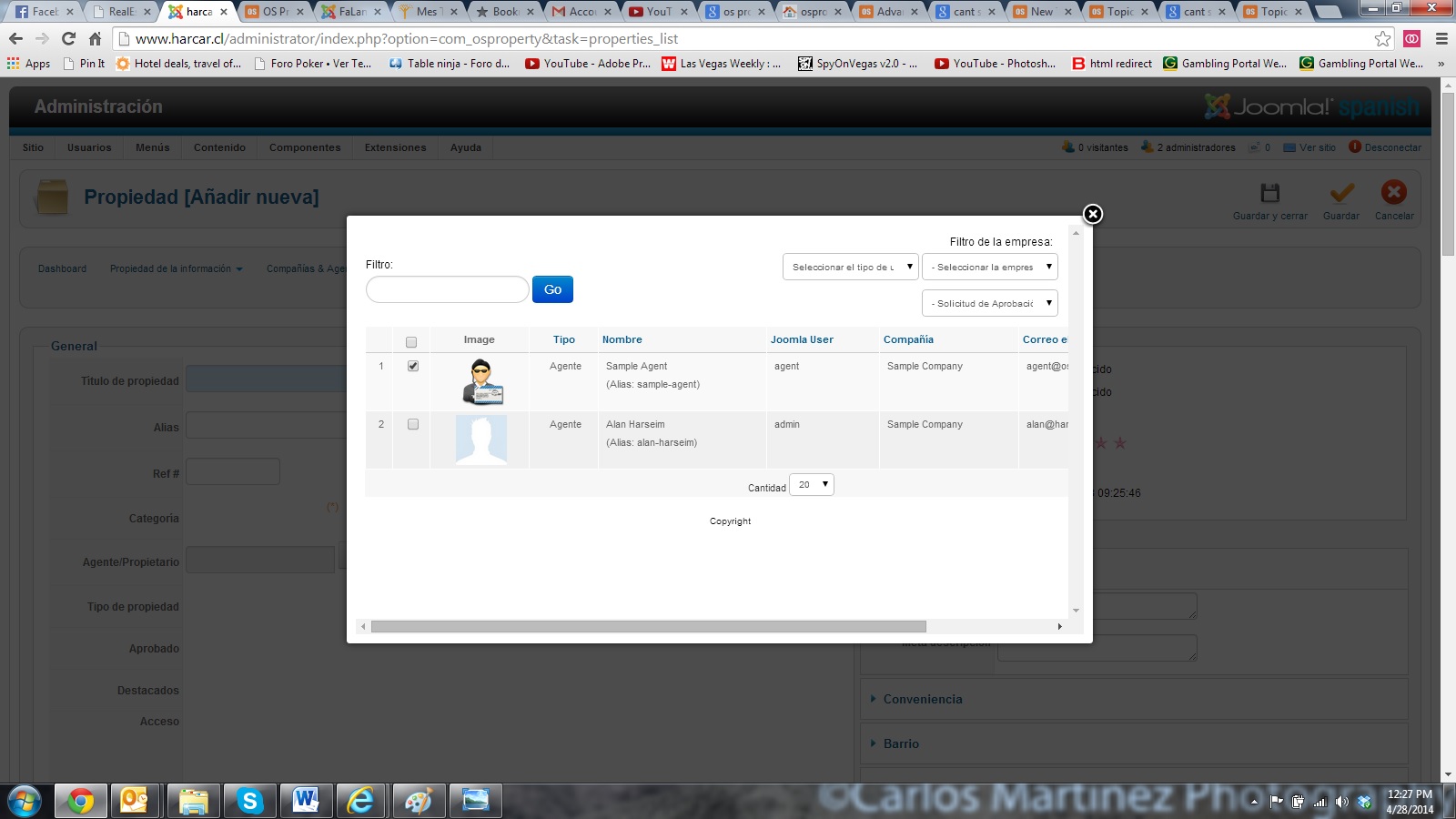1456x819 pixels.
Task: Click browser back arrow
Action: [x=15, y=39]
